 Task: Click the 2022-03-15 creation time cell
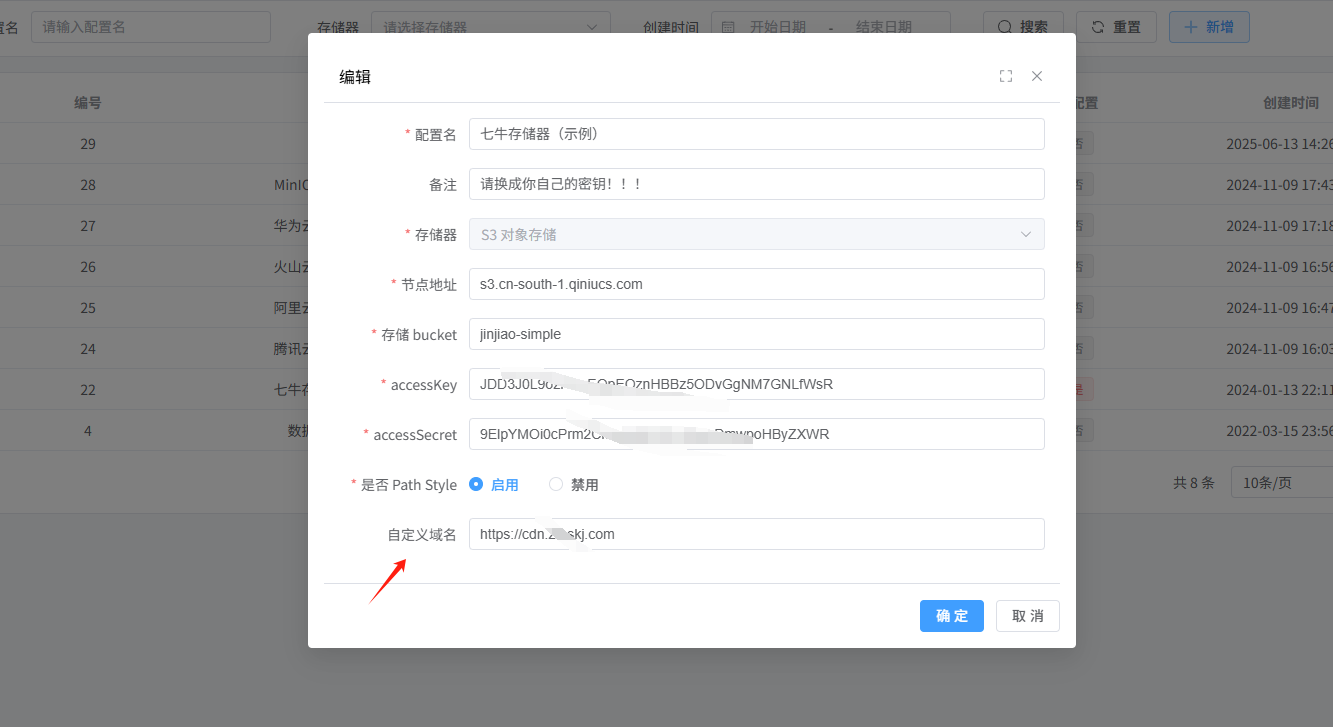point(1280,431)
